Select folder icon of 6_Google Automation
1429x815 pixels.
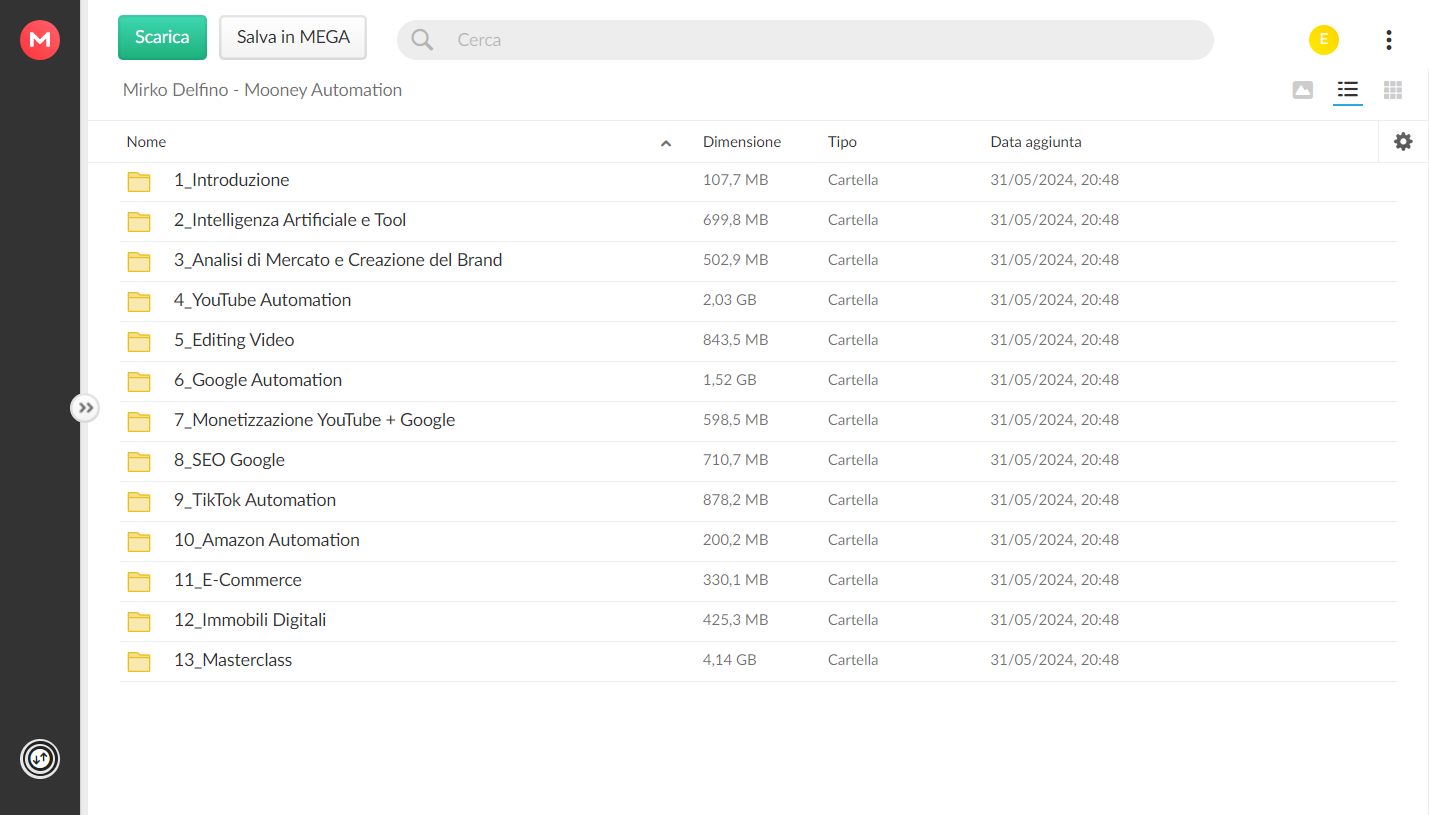point(139,381)
